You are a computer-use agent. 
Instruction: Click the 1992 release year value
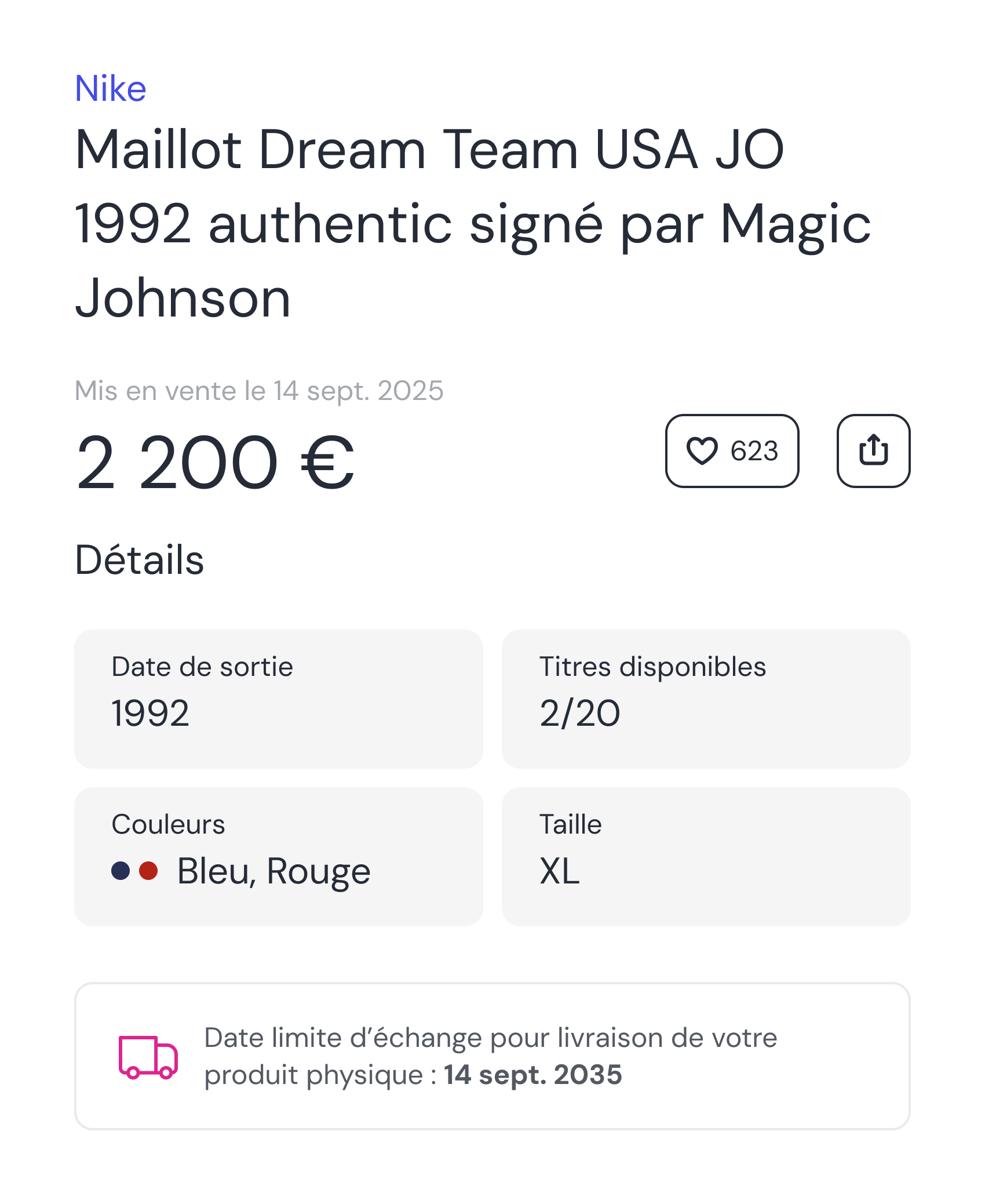tap(150, 713)
